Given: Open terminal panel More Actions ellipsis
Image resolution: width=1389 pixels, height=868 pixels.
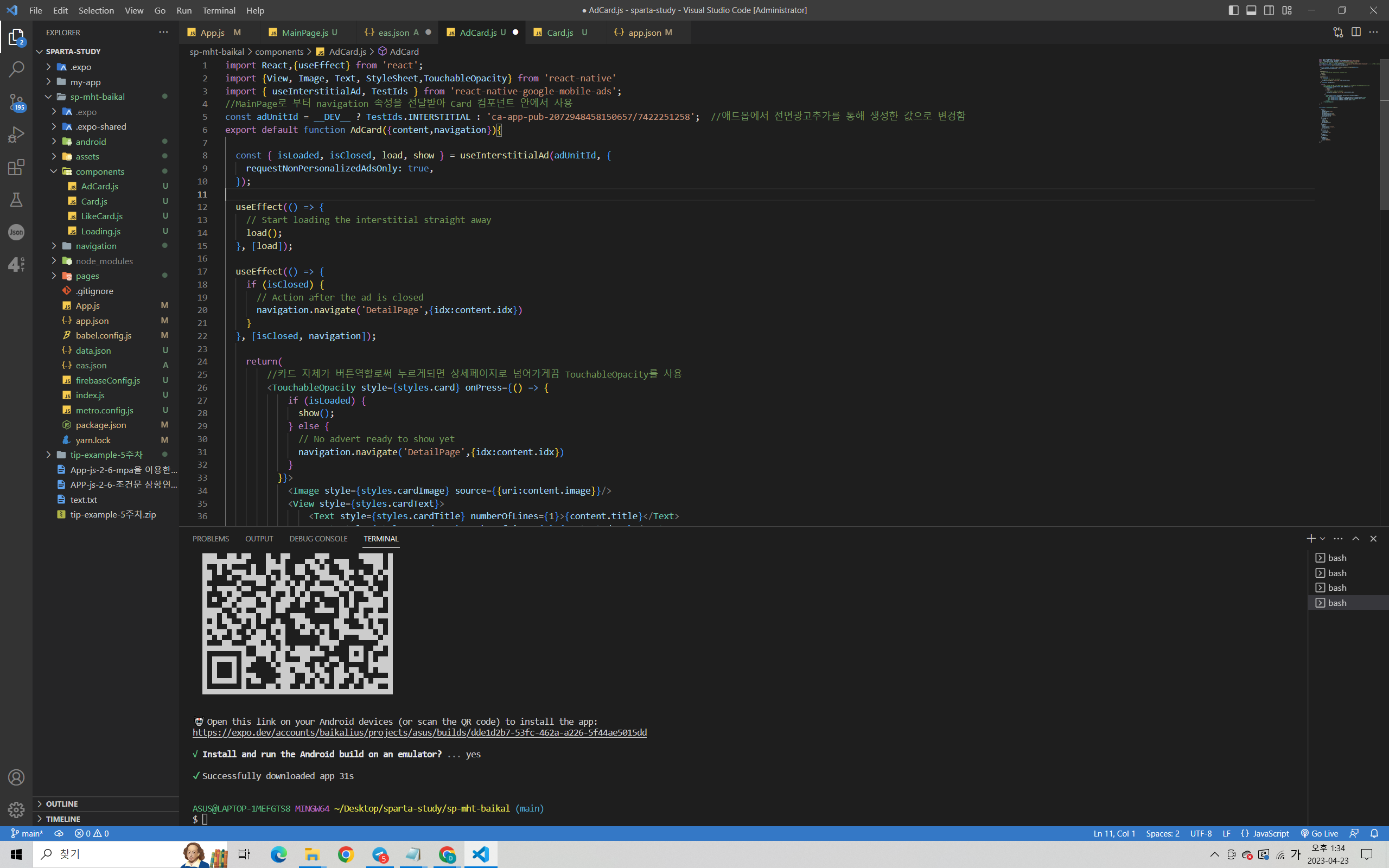Looking at the screenshot, I should point(1338,539).
